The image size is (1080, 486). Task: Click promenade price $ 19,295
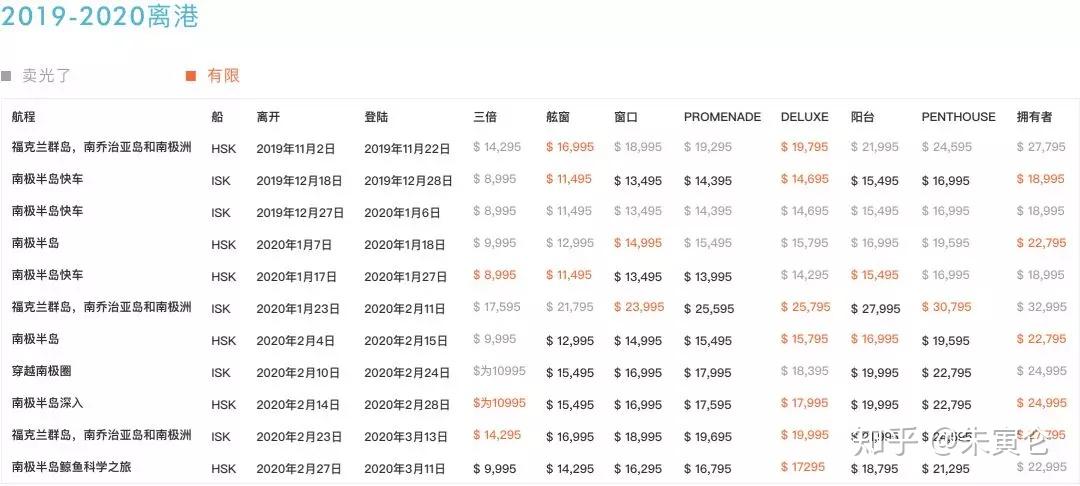(x=708, y=147)
